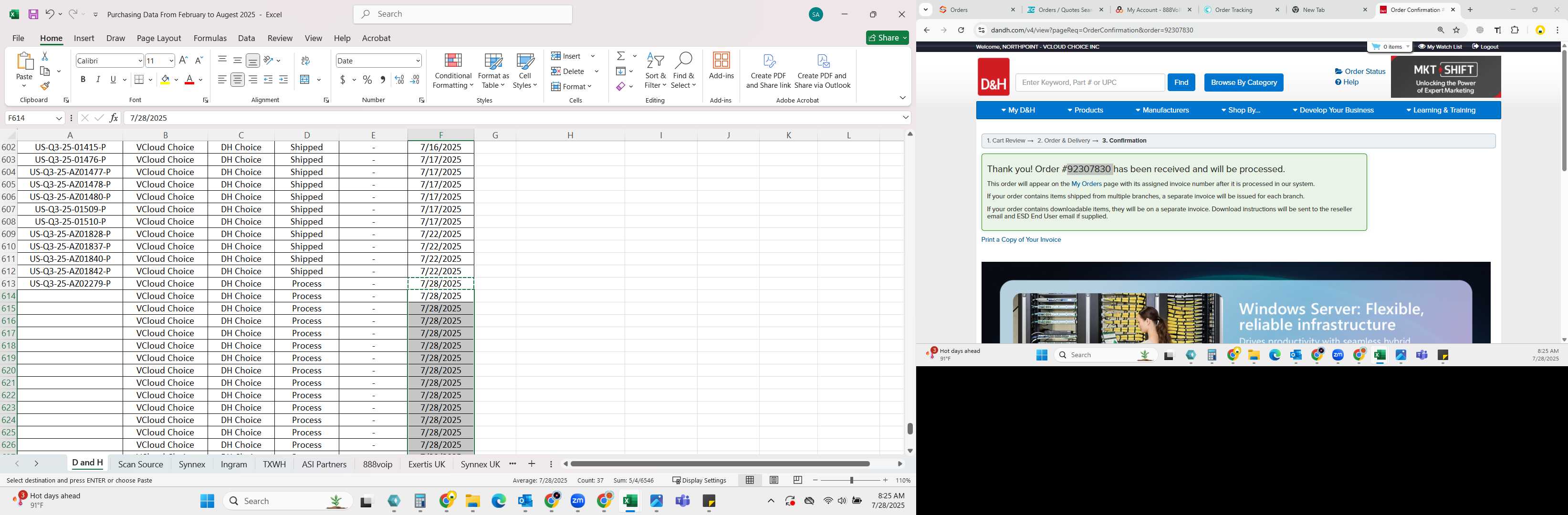
Task: Click the Undo arrow in Excel
Action: [49, 14]
